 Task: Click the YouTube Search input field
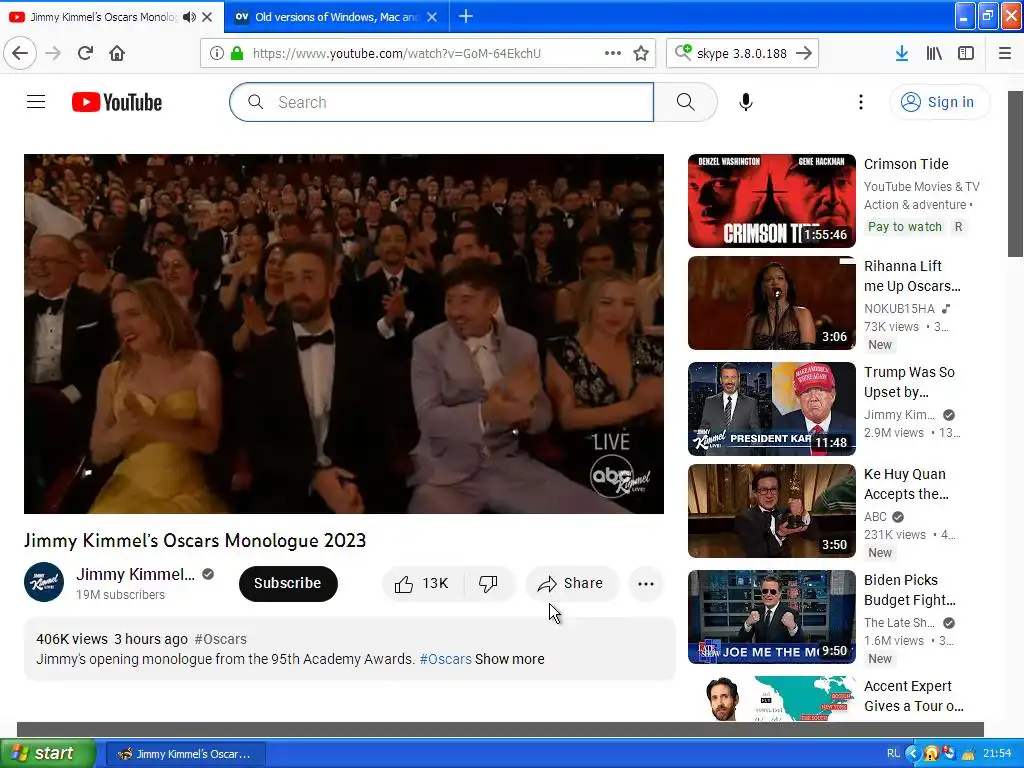pyautogui.click(x=441, y=102)
